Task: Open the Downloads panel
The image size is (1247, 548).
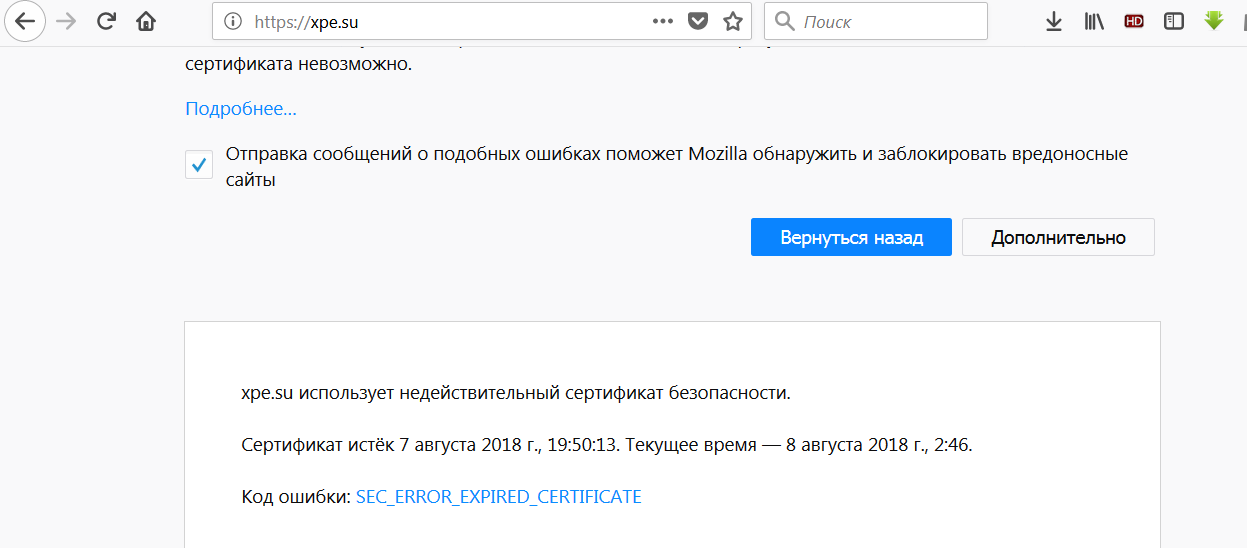Action: tap(1053, 21)
